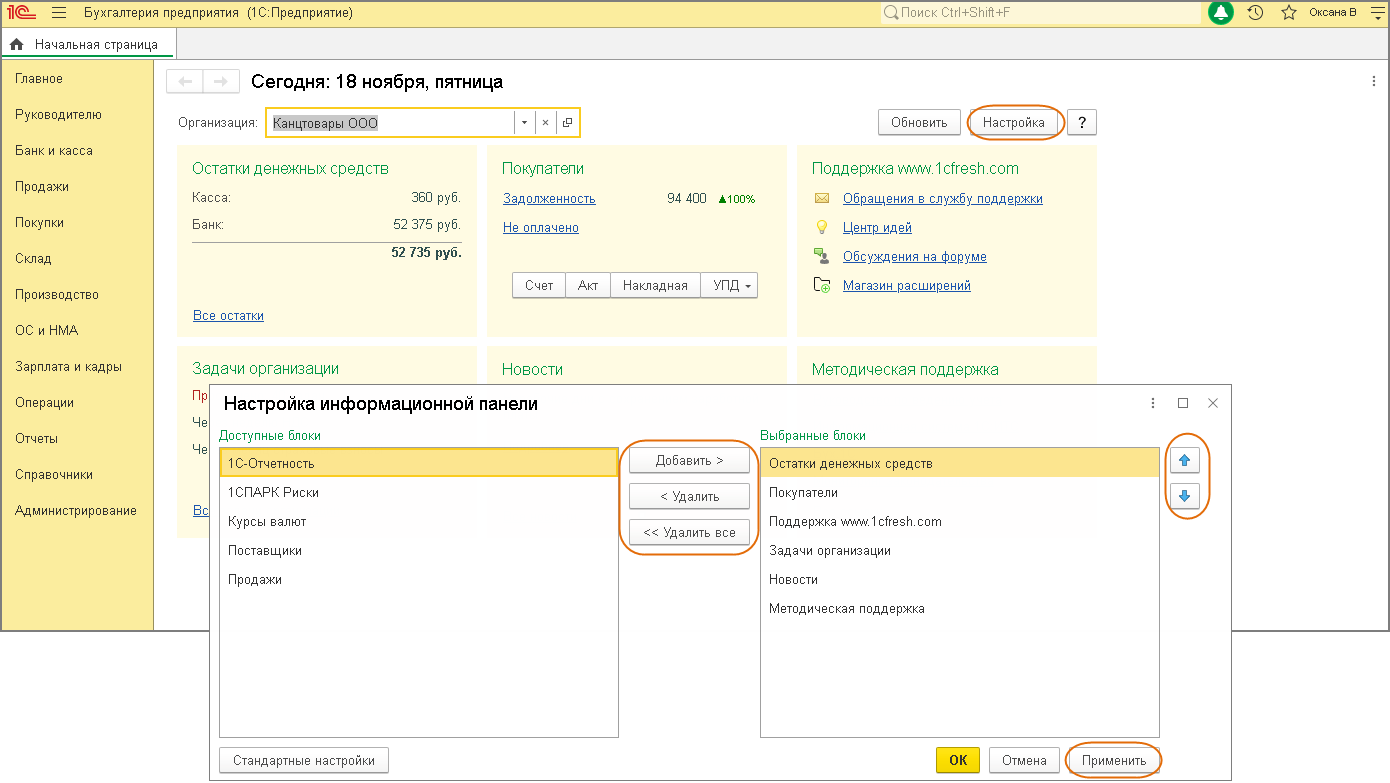Click the < Удалить button
1390x783 pixels.
[689, 496]
